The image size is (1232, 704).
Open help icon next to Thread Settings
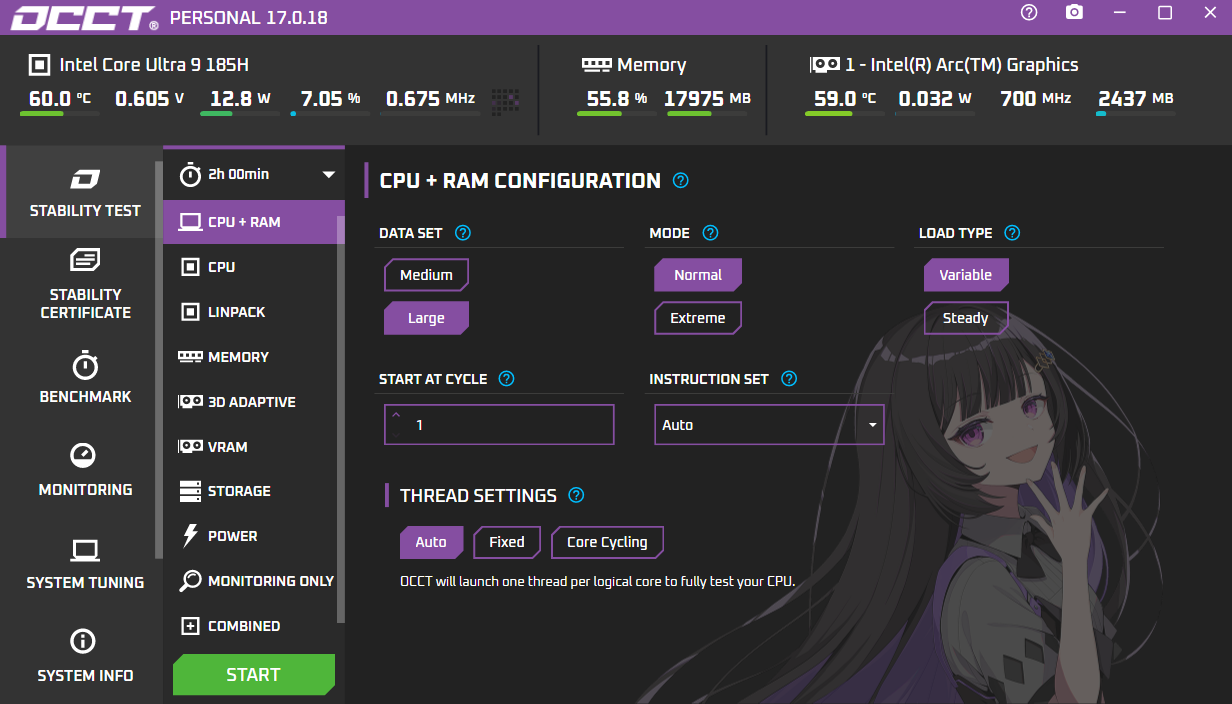[576, 495]
